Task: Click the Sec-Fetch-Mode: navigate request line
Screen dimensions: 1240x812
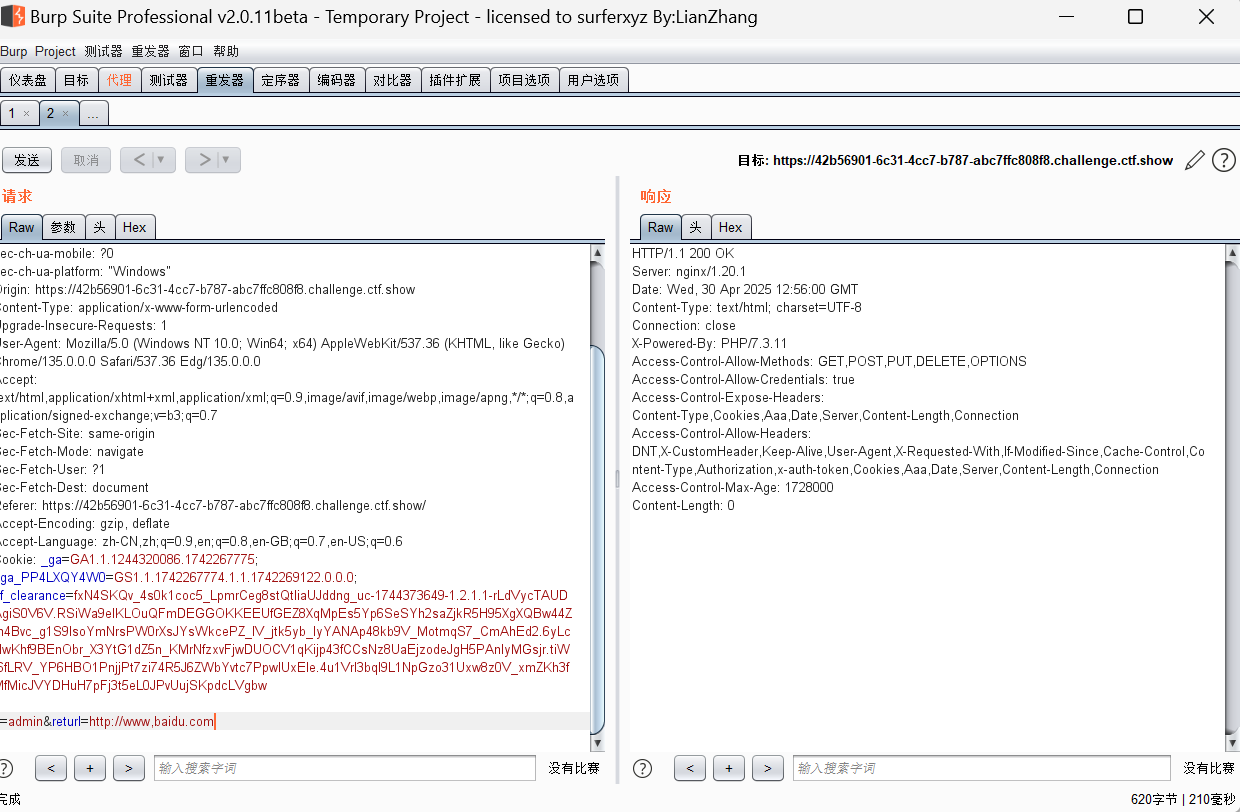Action: tap(72, 451)
